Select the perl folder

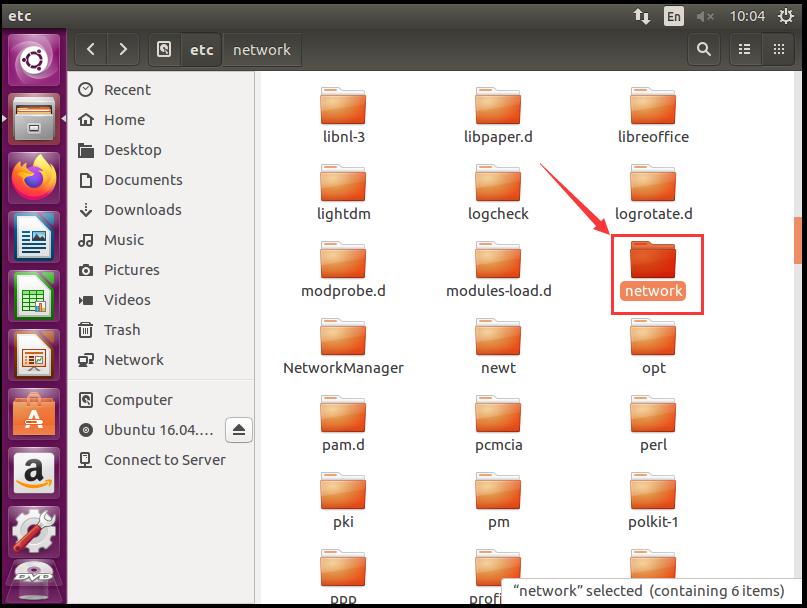[x=653, y=424]
